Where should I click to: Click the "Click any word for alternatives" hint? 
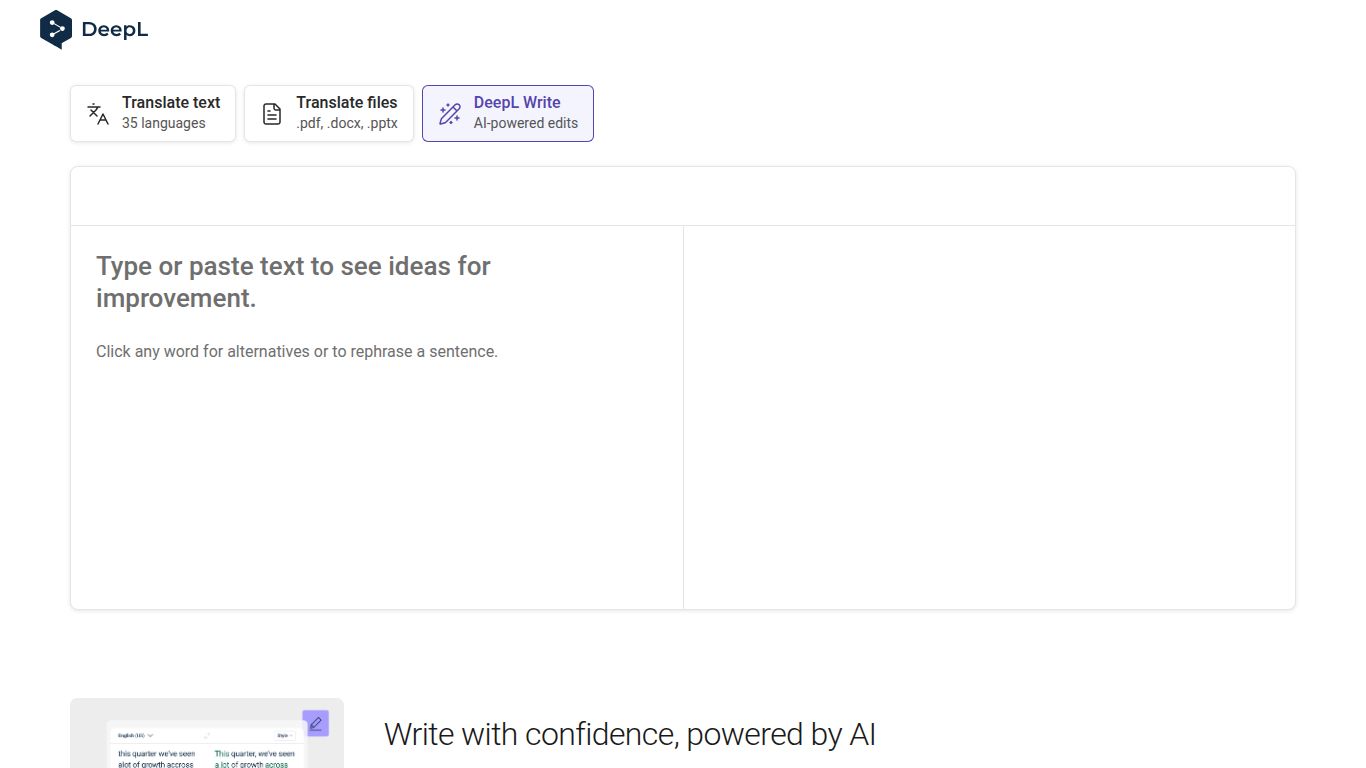(x=297, y=351)
